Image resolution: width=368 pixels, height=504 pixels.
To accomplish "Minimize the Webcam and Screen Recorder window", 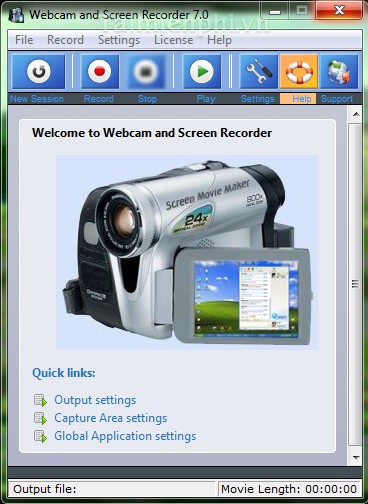I will coord(275,11).
